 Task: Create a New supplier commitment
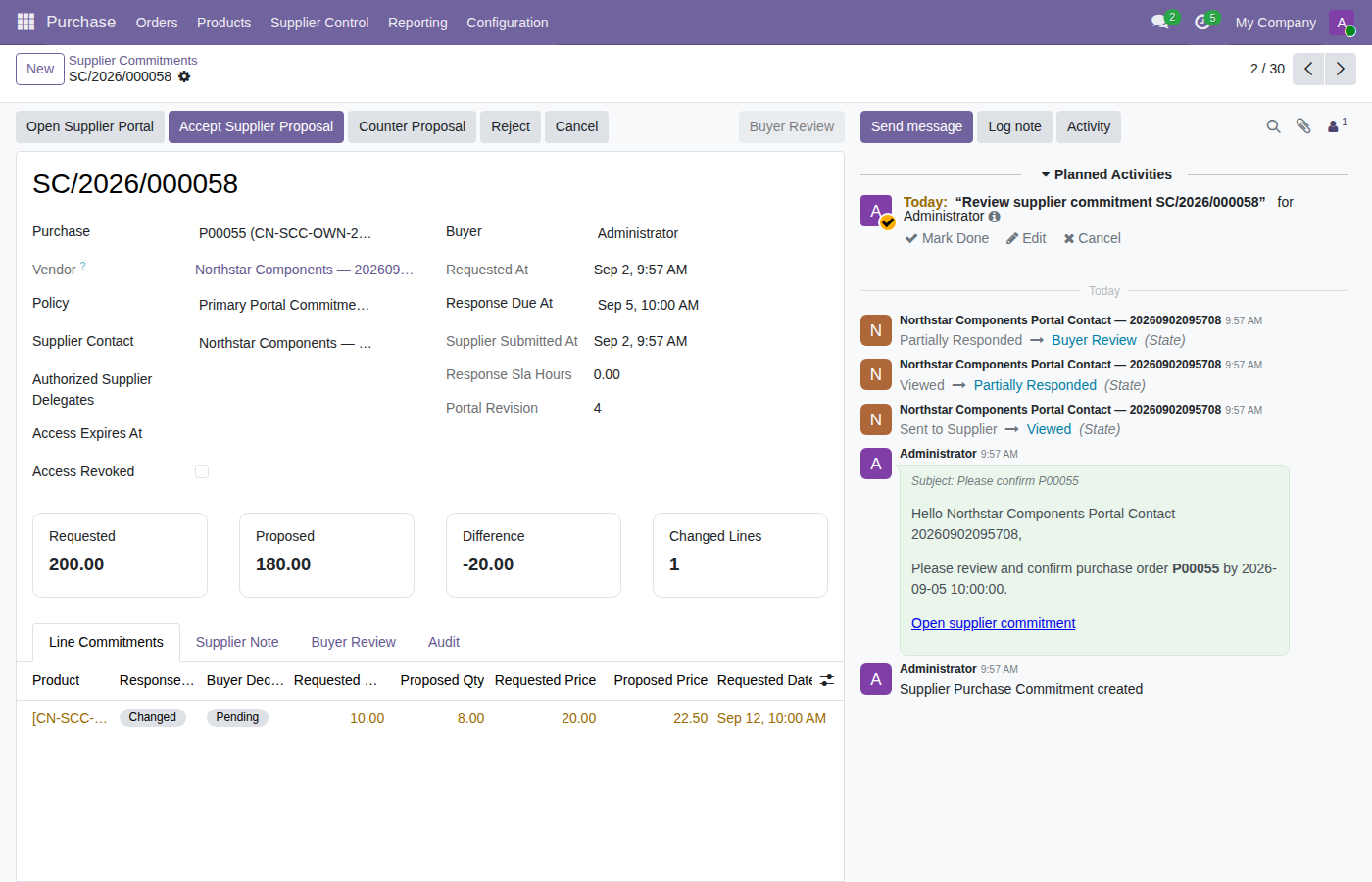40,69
